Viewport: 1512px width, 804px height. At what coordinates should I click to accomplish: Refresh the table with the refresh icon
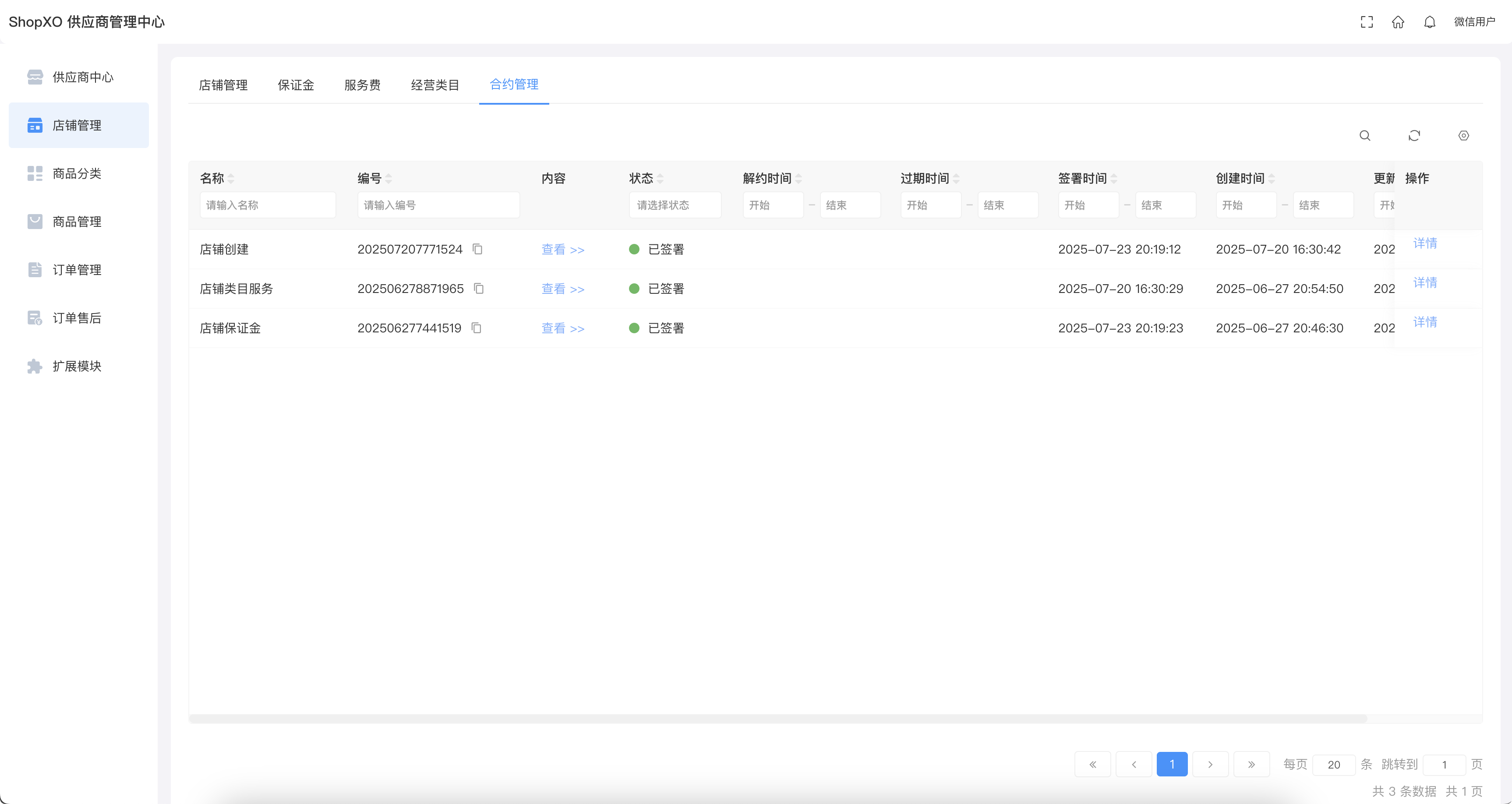coord(1414,136)
